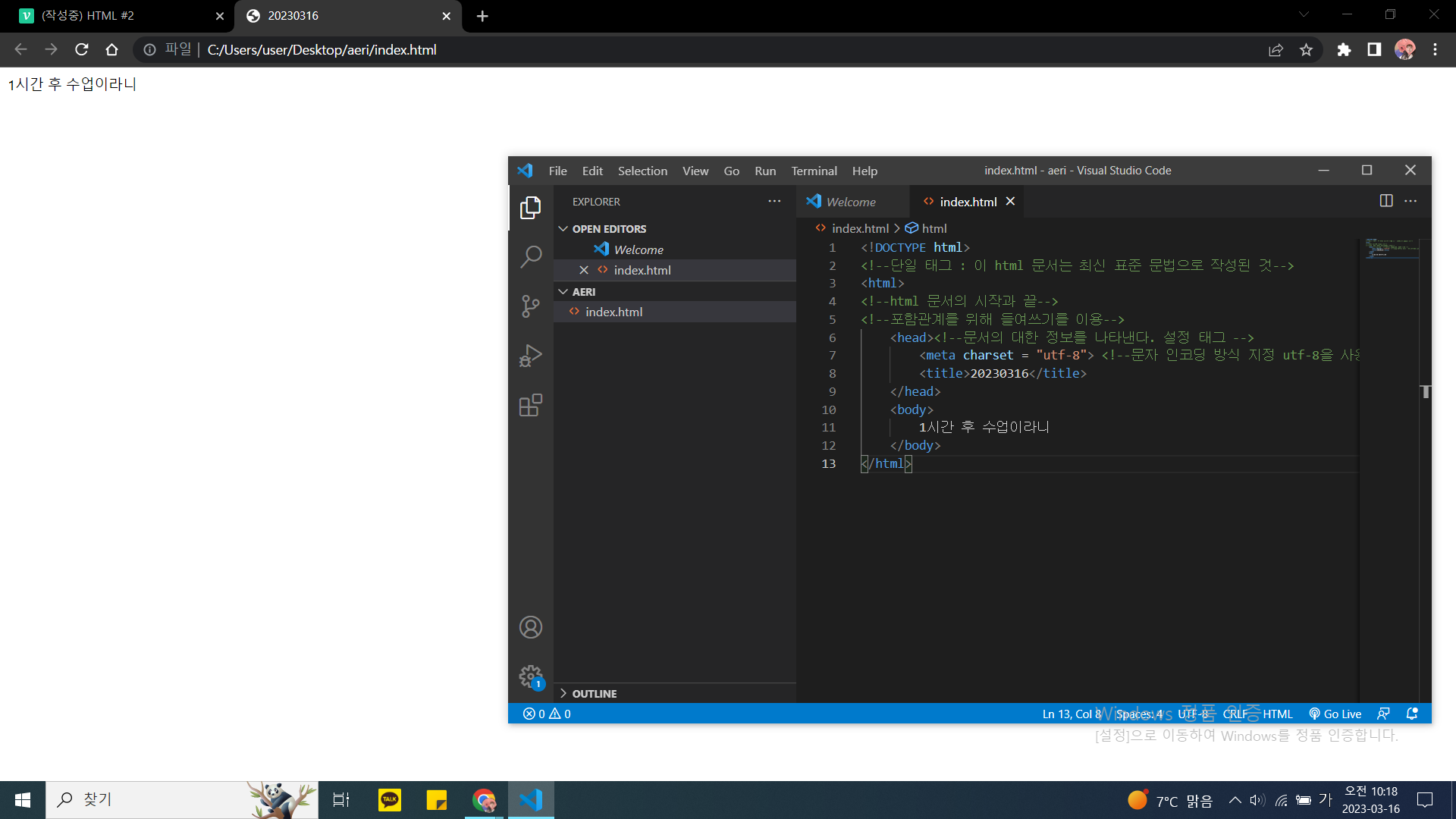Viewport: 1456px width, 819px height.
Task: Open Extensions view icon
Action: point(531,406)
